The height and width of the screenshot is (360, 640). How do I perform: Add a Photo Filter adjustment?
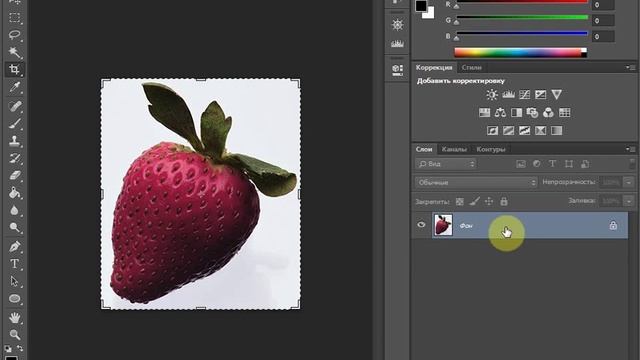click(532, 113)
